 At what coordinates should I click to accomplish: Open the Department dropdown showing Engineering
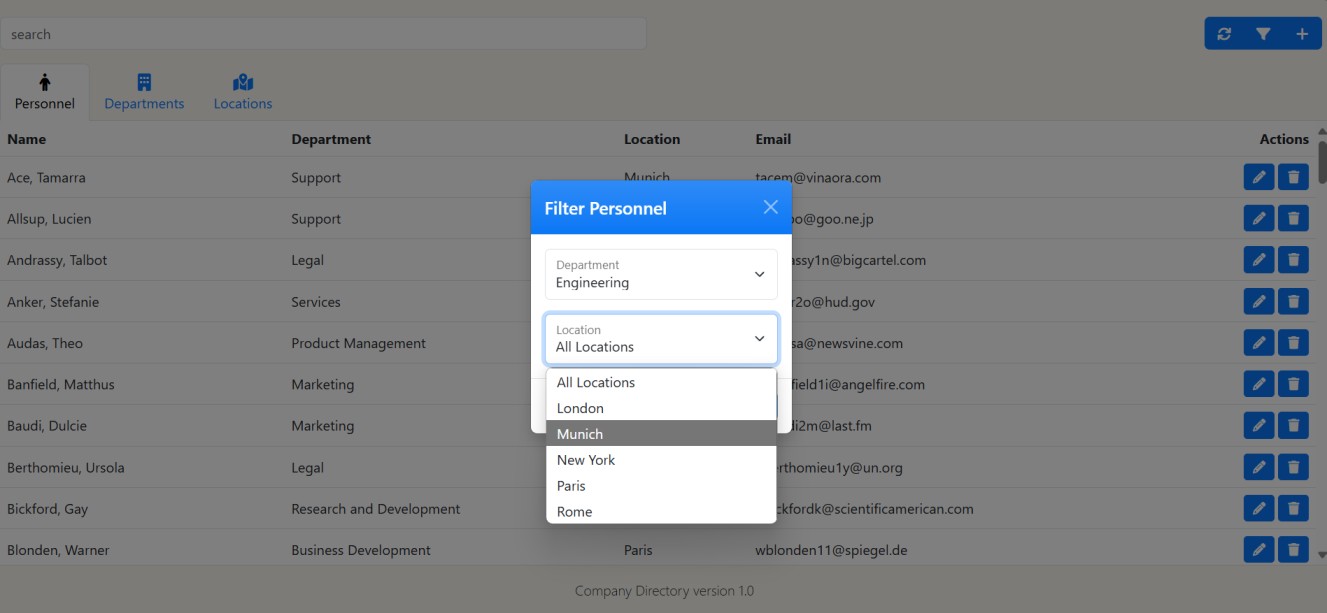[661, 274]
